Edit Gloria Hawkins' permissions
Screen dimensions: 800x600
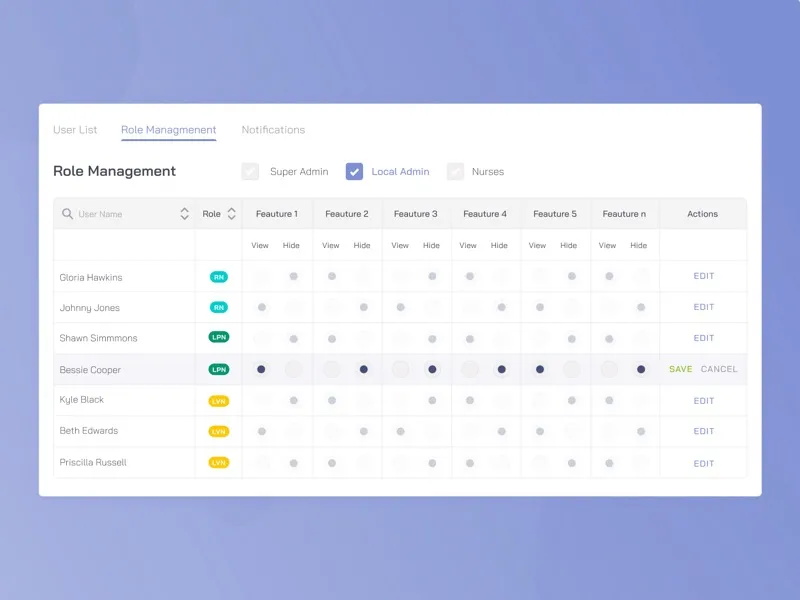point(704,277)
